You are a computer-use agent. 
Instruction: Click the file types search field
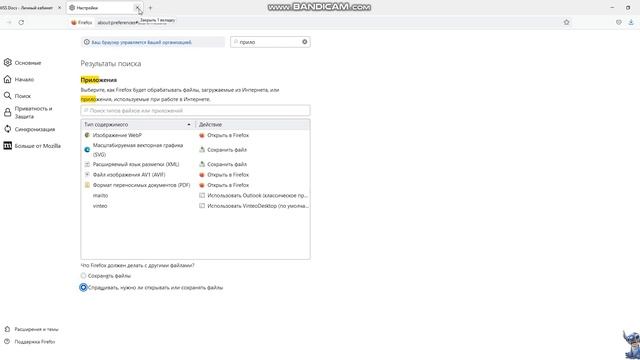click(195, 111)
